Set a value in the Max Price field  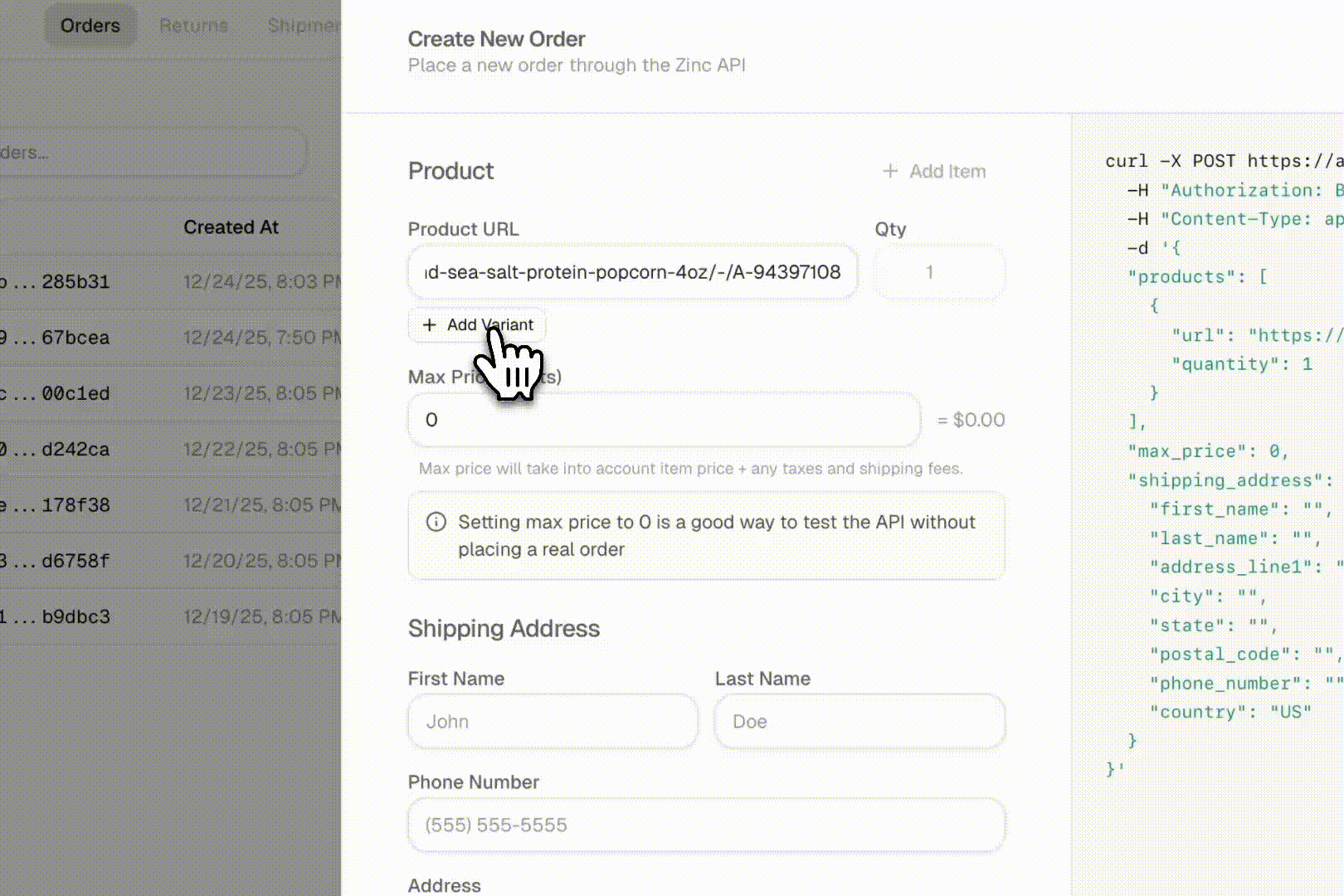663,420
